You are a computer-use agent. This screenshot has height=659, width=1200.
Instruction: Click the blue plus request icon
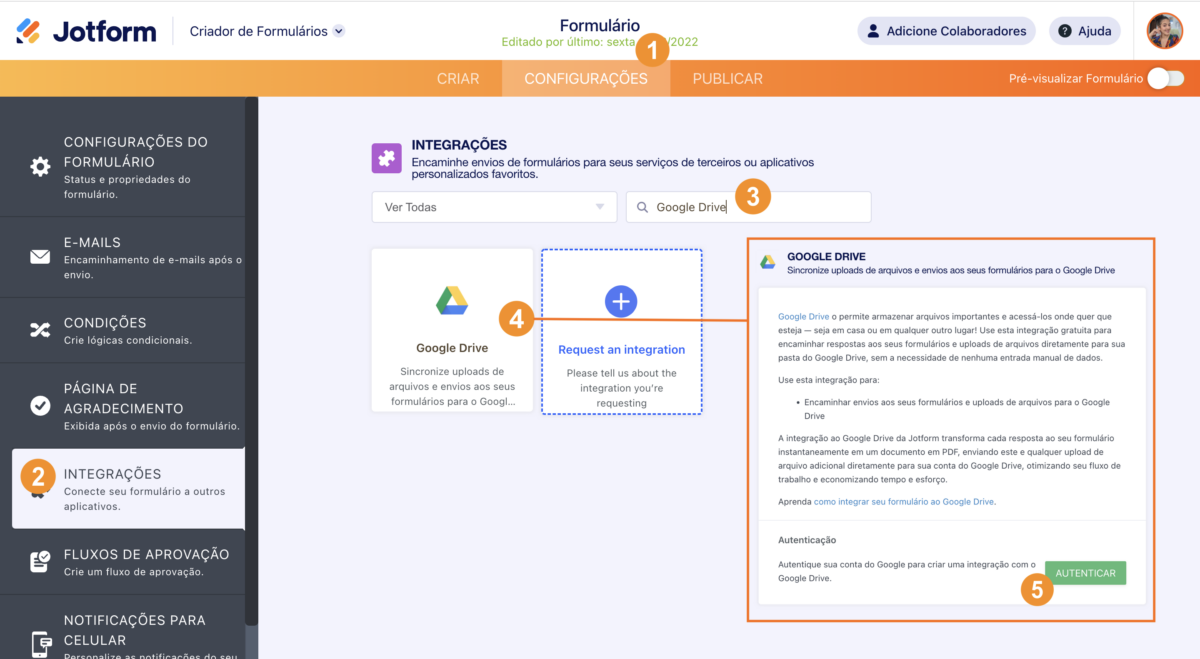click(x=621, y=301)
